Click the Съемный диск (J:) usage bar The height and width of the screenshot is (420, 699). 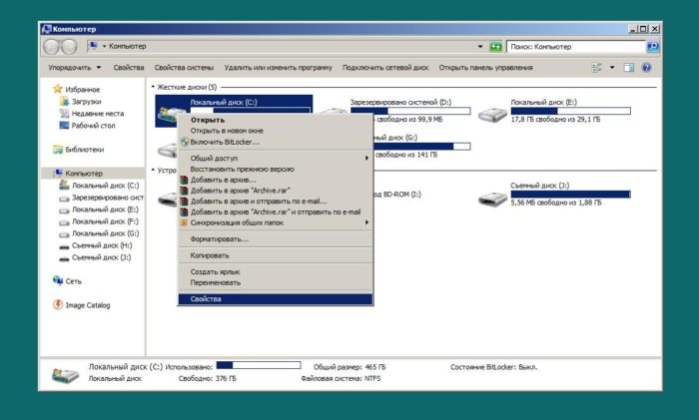[x=571, y=194]
